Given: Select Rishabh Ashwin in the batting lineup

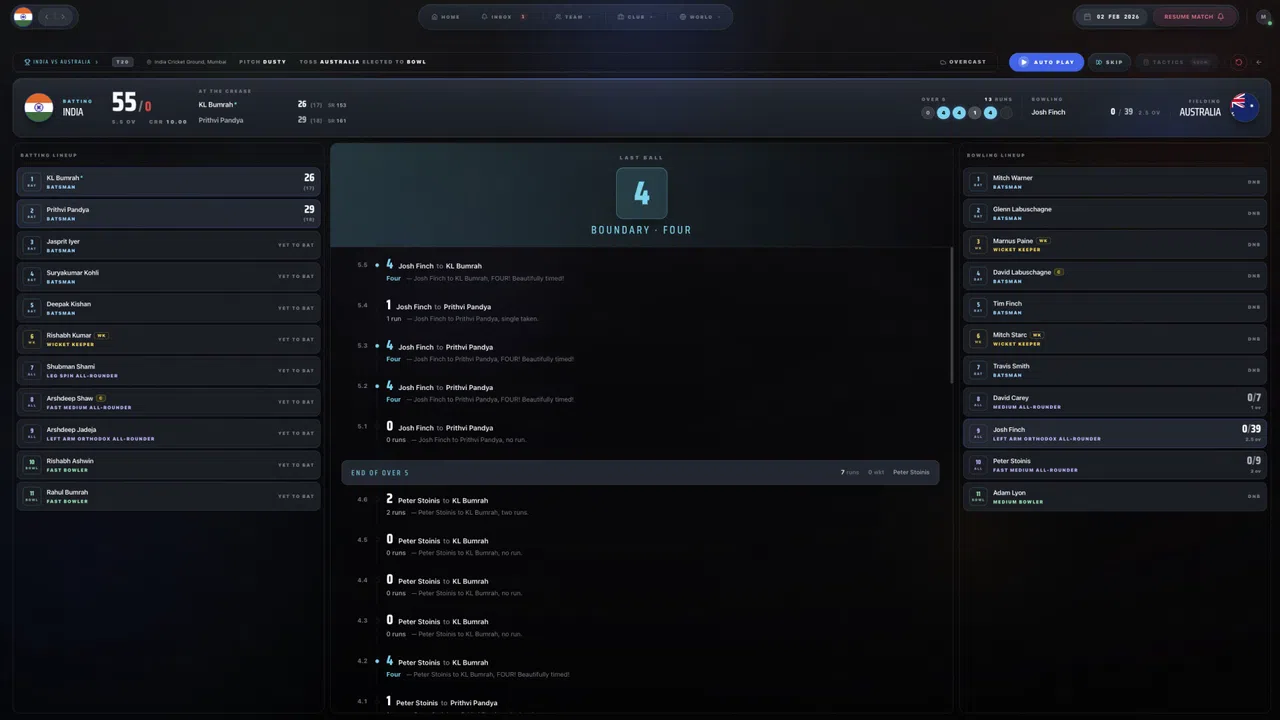Looking at the screenshot, I should 169,465.
